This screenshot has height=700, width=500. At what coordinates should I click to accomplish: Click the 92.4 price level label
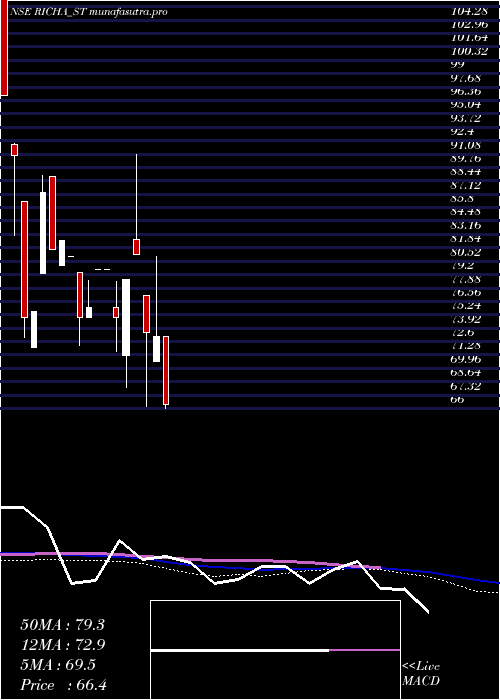(x=462, y=131)
